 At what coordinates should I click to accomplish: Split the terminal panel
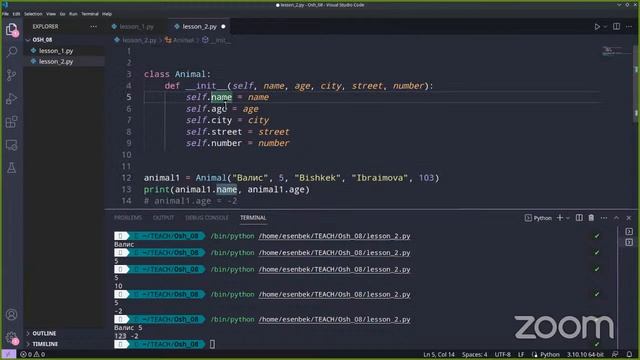click(579, 218)
